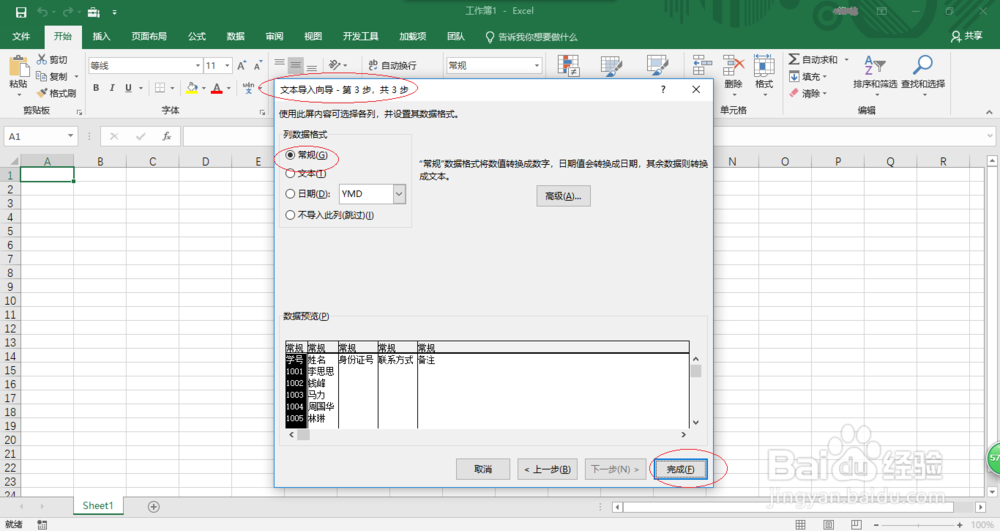The width and height of the screenshot is (1000, 531).
Task: Open the number format dropdown 常规
Action: tap(536, 66)
